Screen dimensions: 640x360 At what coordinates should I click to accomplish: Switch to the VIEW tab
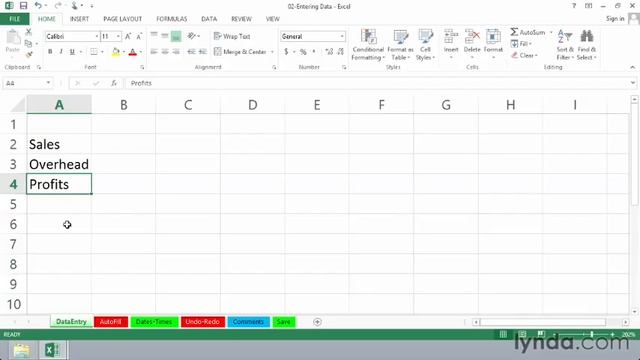coord(272,19)
